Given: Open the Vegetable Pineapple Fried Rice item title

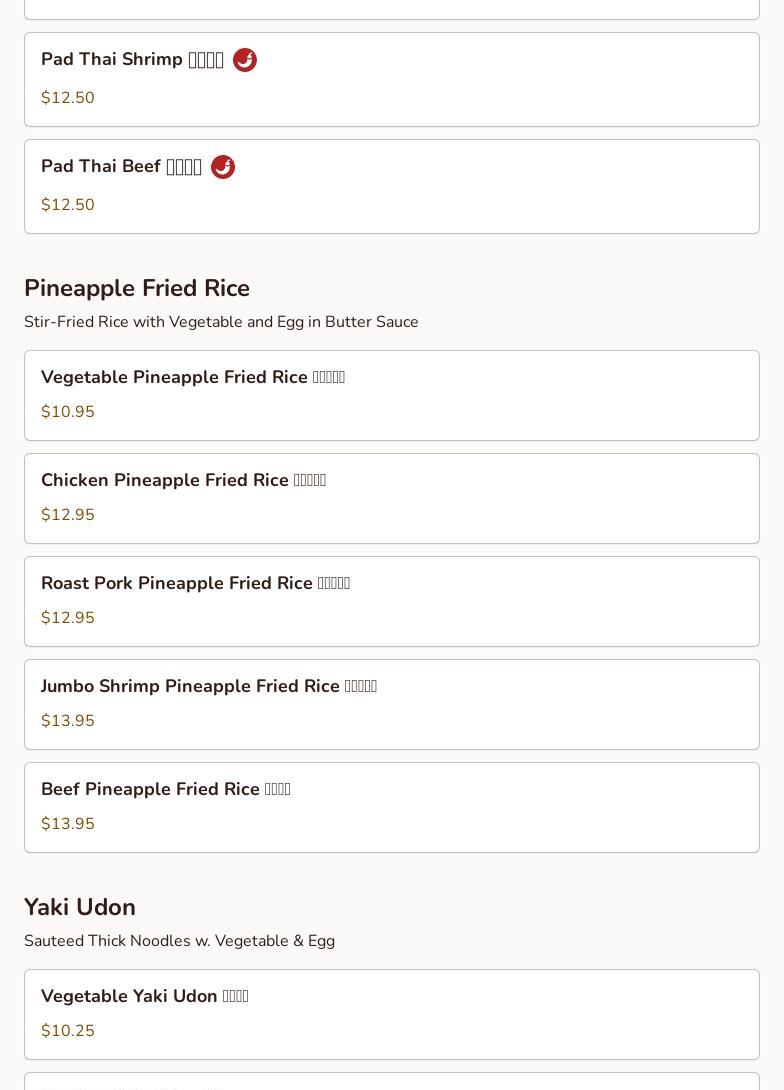Looking at the screenshot, I should [x=193, y=377].
